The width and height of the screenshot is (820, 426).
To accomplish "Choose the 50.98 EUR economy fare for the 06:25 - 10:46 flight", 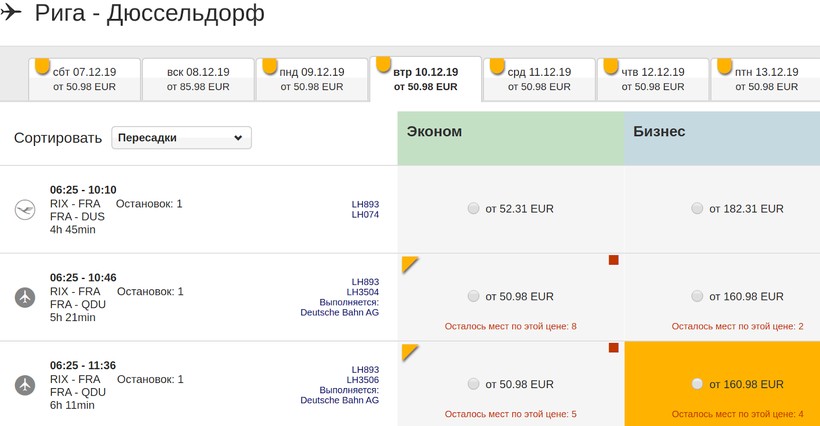I will [473, 297].
